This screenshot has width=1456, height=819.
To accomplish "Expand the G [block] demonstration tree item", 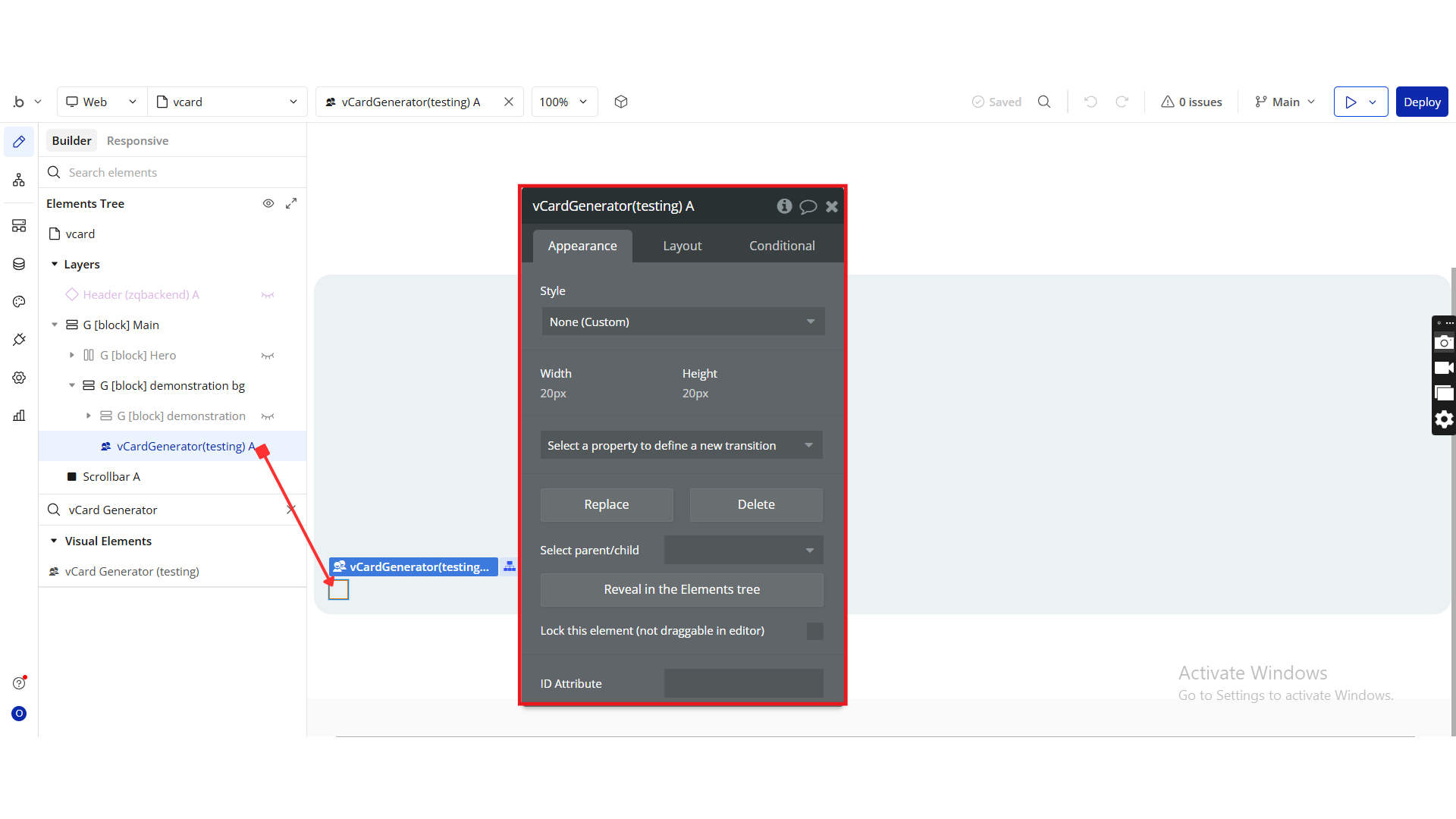I will pos(89,416).
